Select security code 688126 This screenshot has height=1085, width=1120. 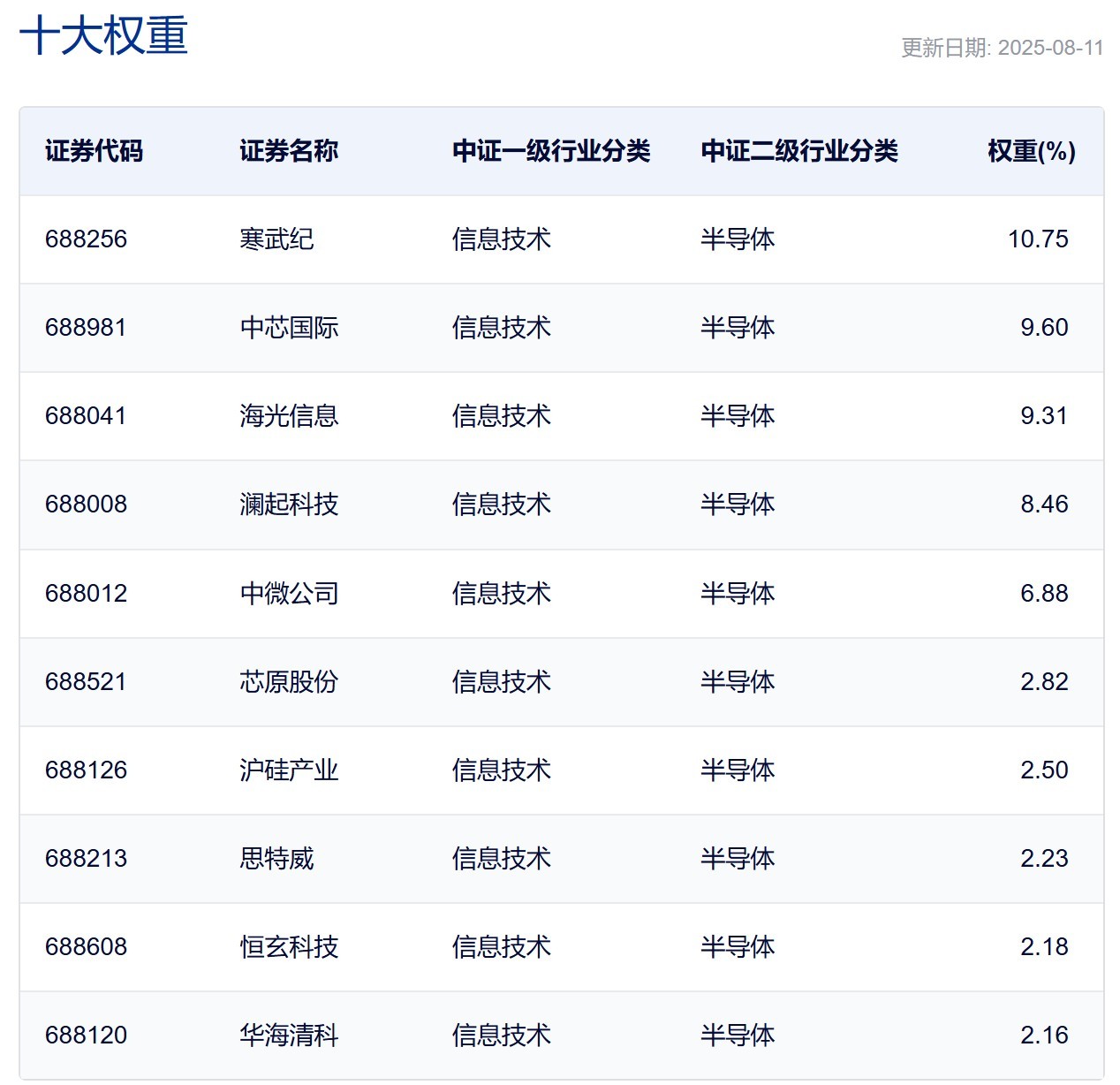click(86, 770)
